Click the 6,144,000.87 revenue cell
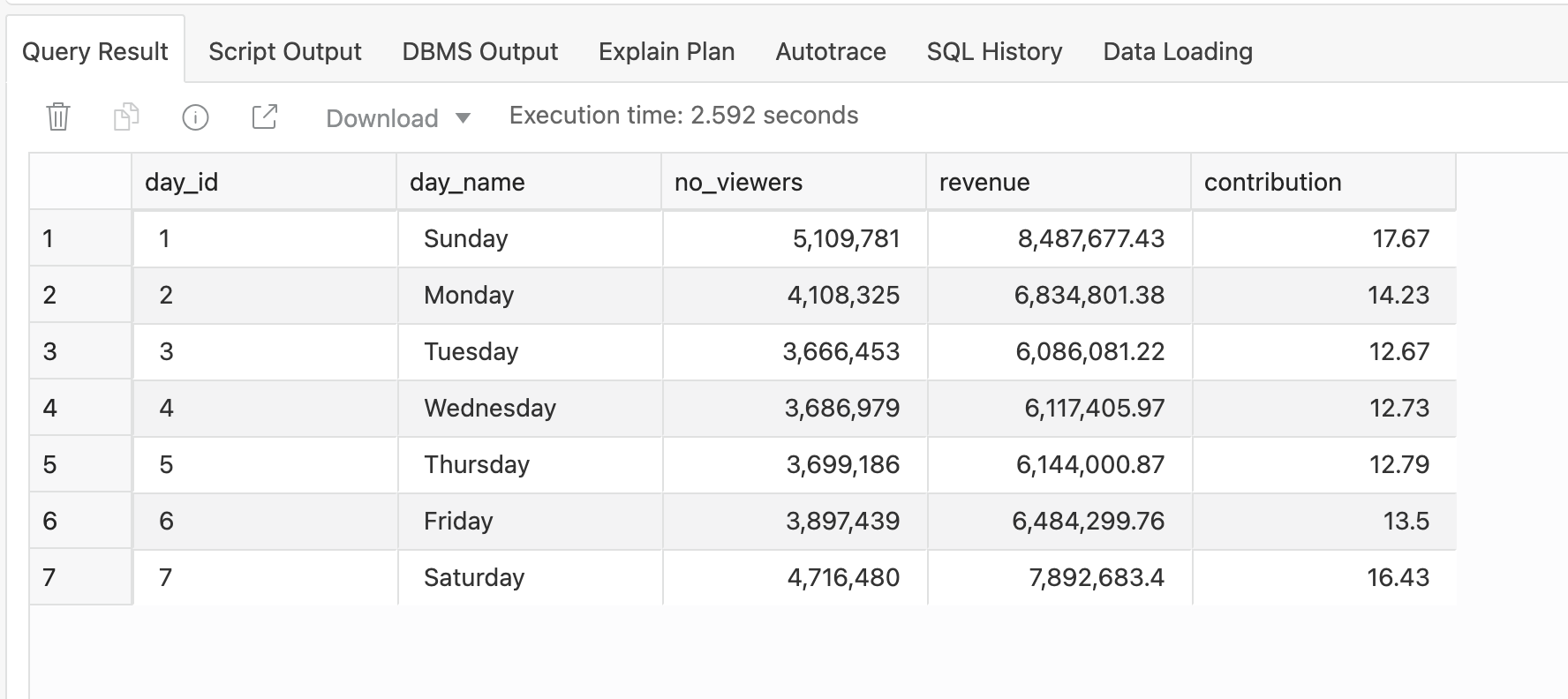The width and height of the screenshot is (1568, 699). point(1059,464)
